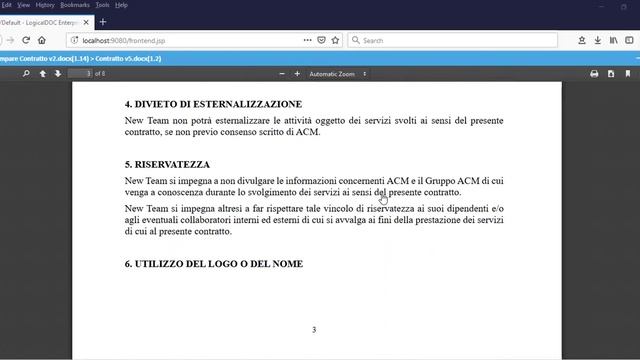Reload the current page

point(26,40)
